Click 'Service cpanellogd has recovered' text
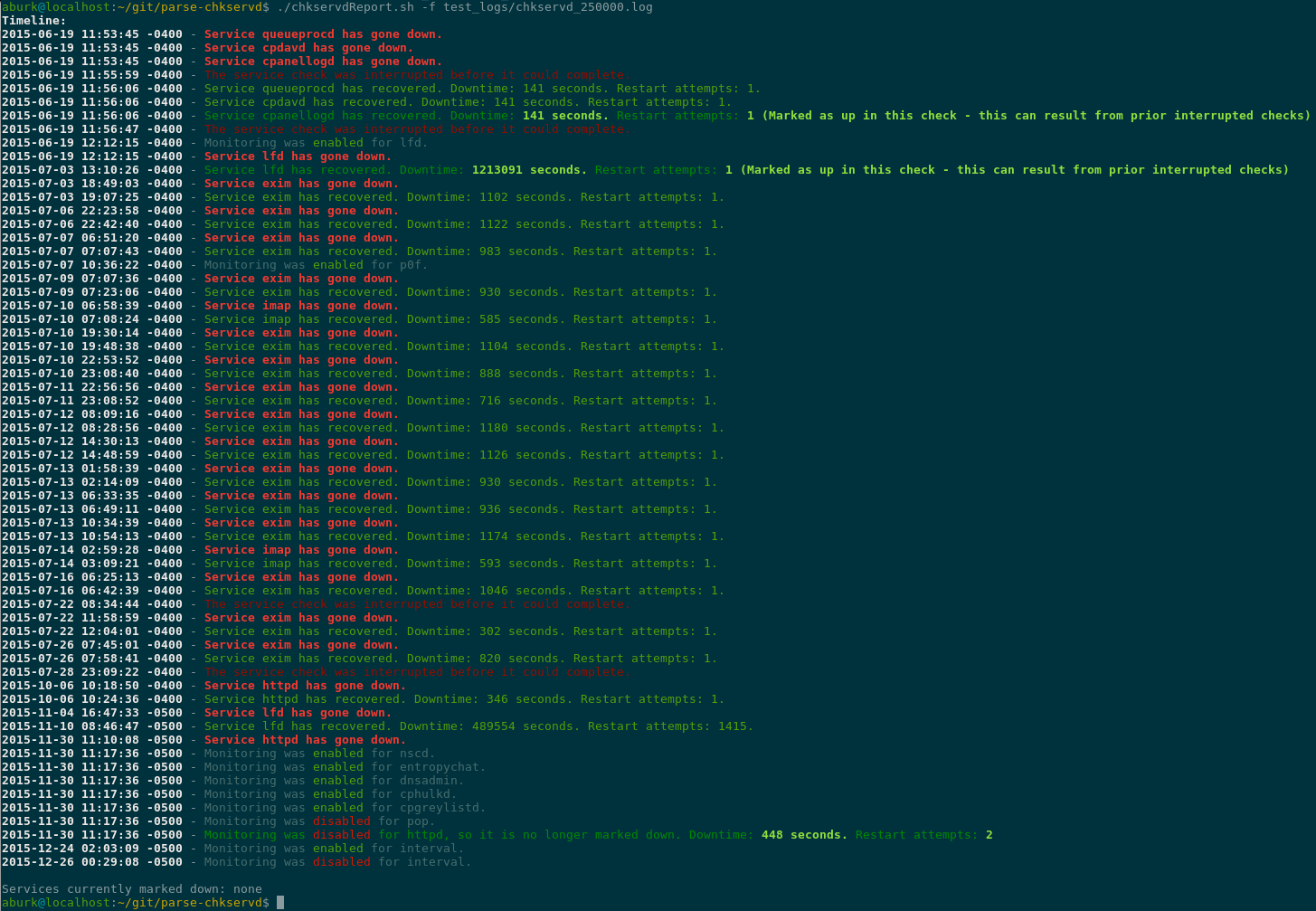The width and height of the screenshot is (1316, 911). [x=324, y=116]
